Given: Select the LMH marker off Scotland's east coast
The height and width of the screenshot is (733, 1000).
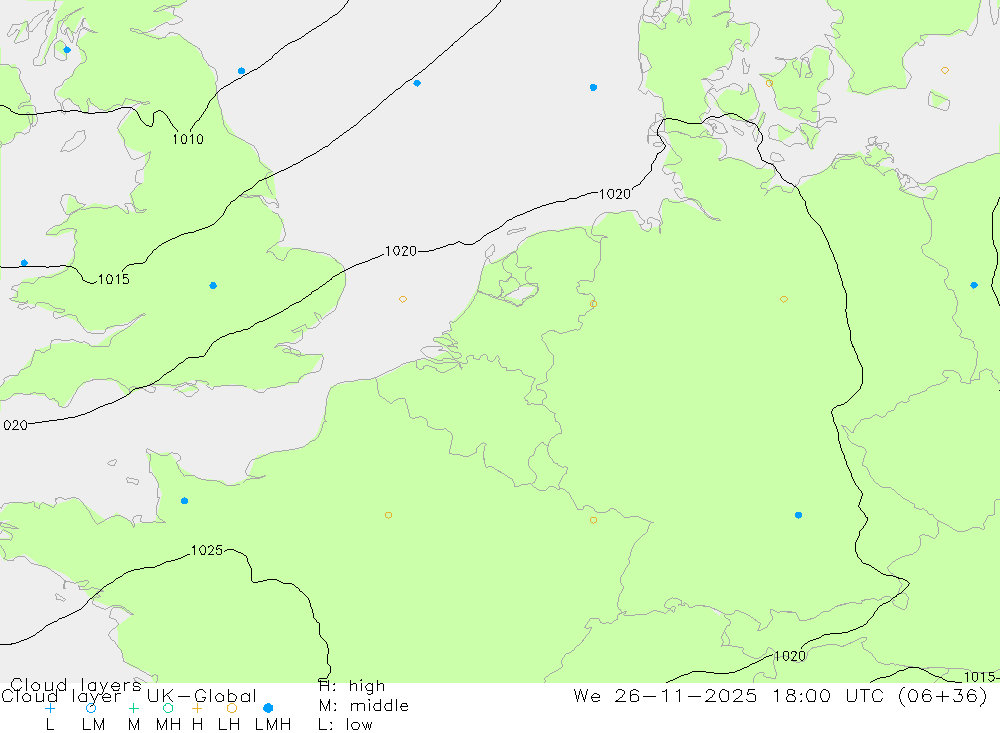Looking at the screenshot, I should pyautogui.click(x=241, y=71).
